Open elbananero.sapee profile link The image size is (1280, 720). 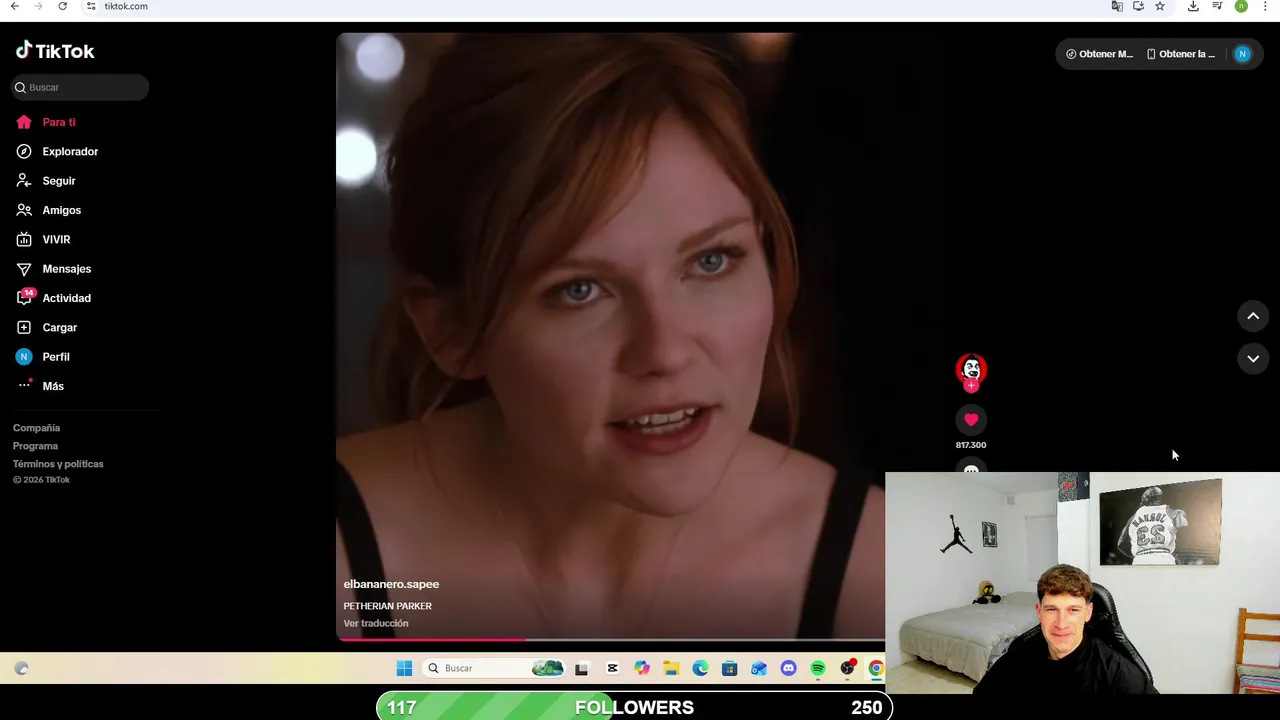(391, 584)
